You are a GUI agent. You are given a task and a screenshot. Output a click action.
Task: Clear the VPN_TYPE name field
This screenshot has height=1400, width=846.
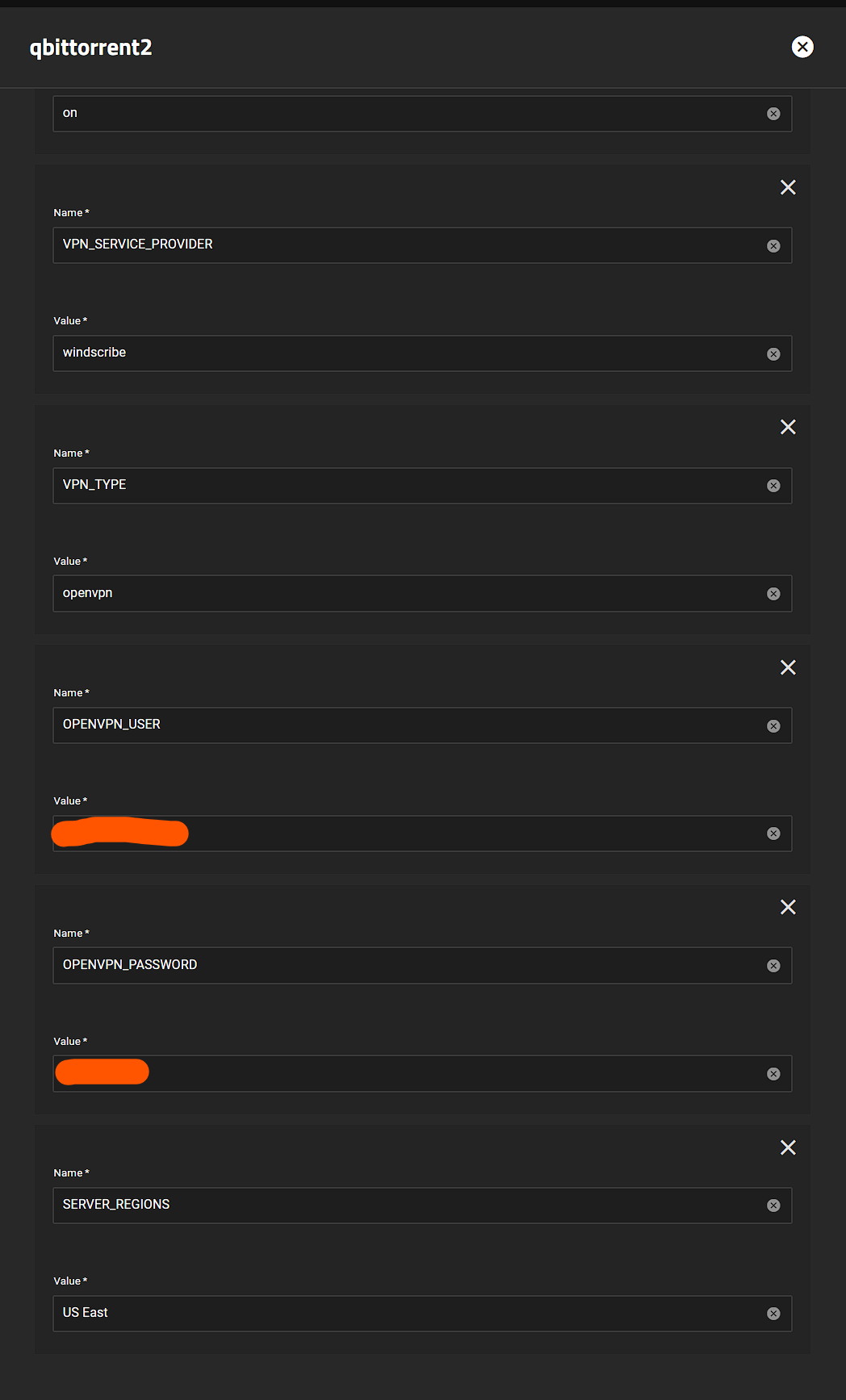click(773, 486)
